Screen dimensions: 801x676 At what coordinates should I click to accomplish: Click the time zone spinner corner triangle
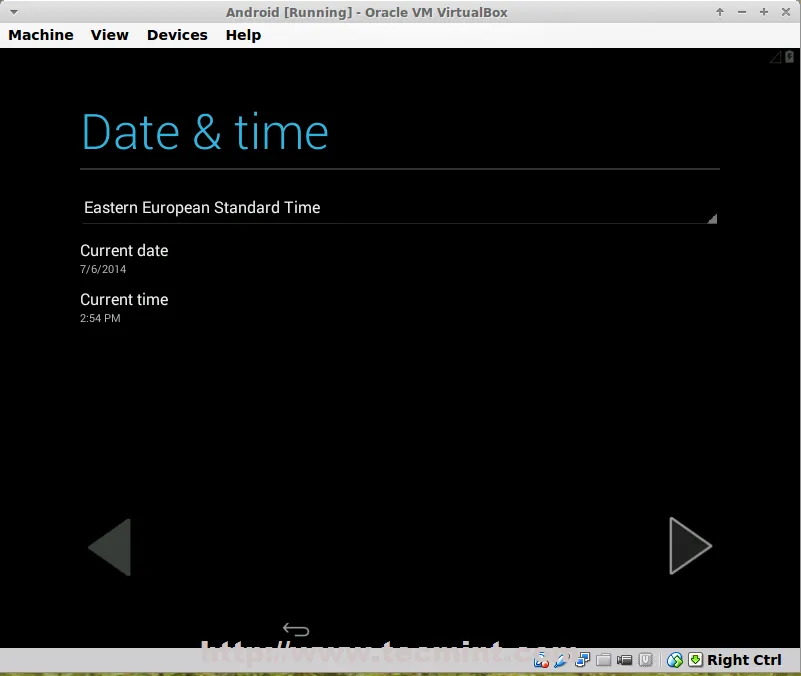[x=712, y=218]
